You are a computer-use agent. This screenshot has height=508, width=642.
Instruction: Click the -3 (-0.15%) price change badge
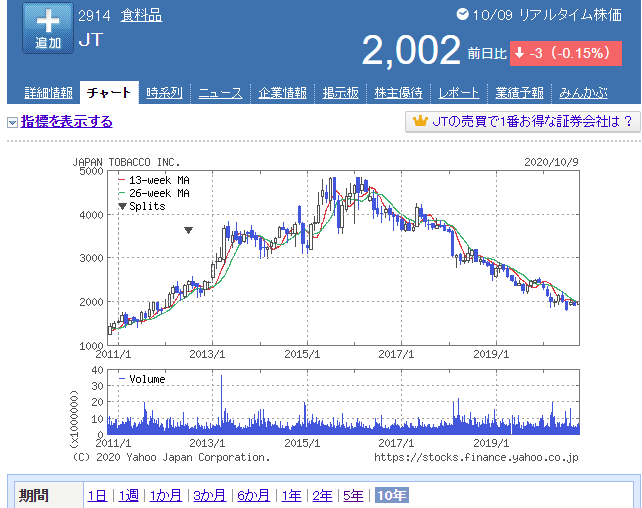click(565, 53)
